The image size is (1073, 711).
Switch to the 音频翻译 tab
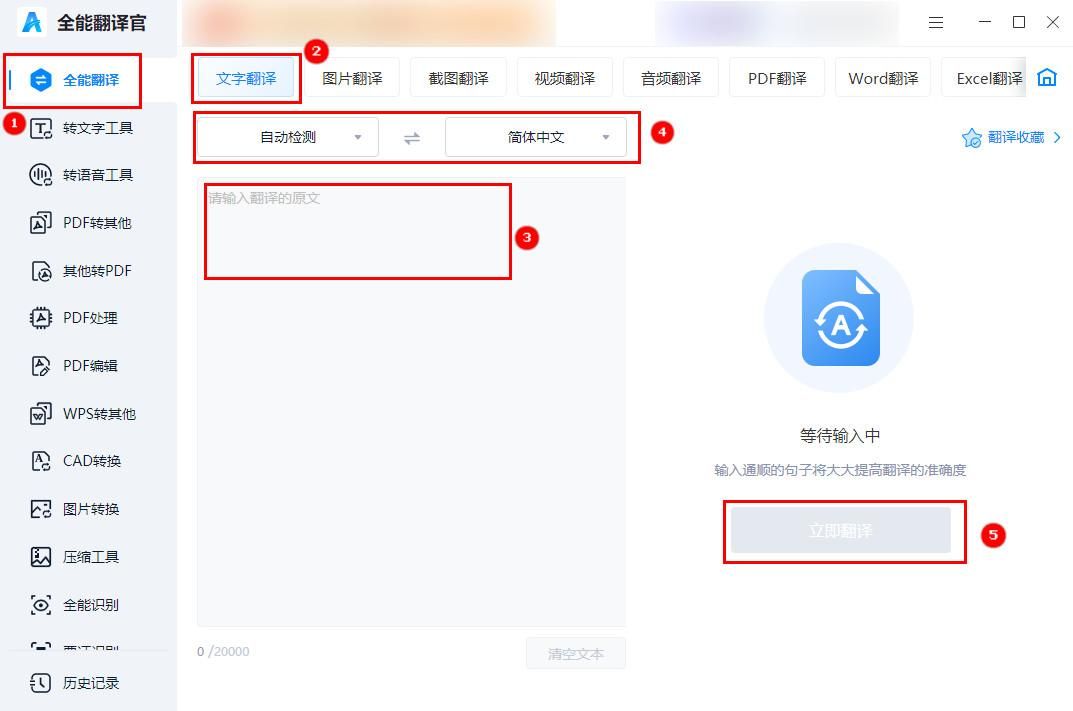coord(671,79)
